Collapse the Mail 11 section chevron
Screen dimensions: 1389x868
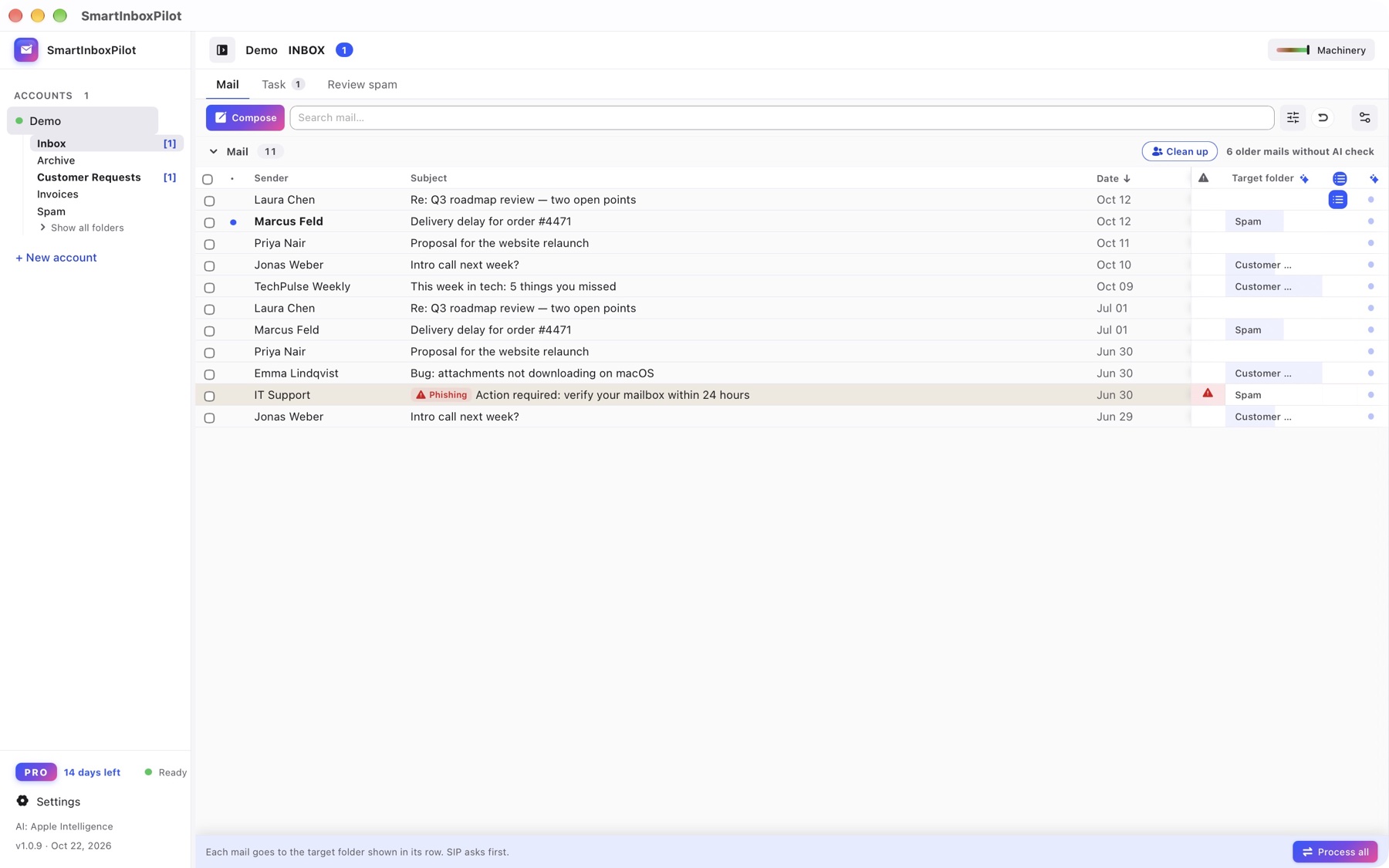(214, 152)
